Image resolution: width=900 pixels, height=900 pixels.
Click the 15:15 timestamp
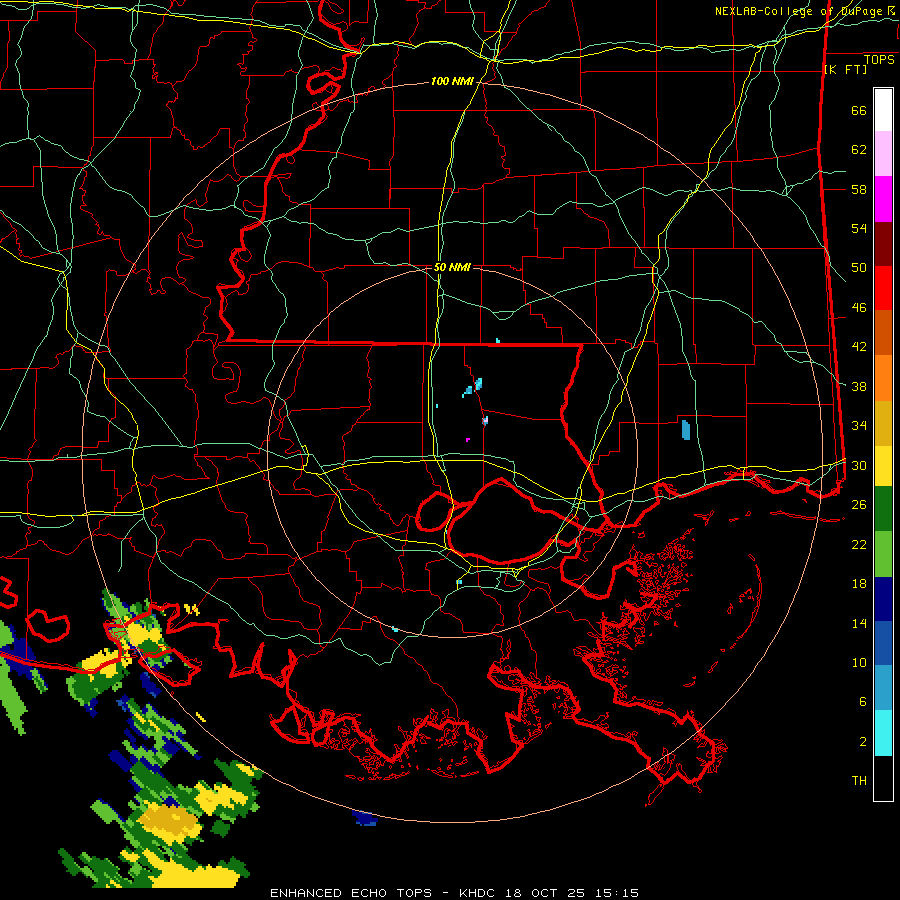coord(615,893)
